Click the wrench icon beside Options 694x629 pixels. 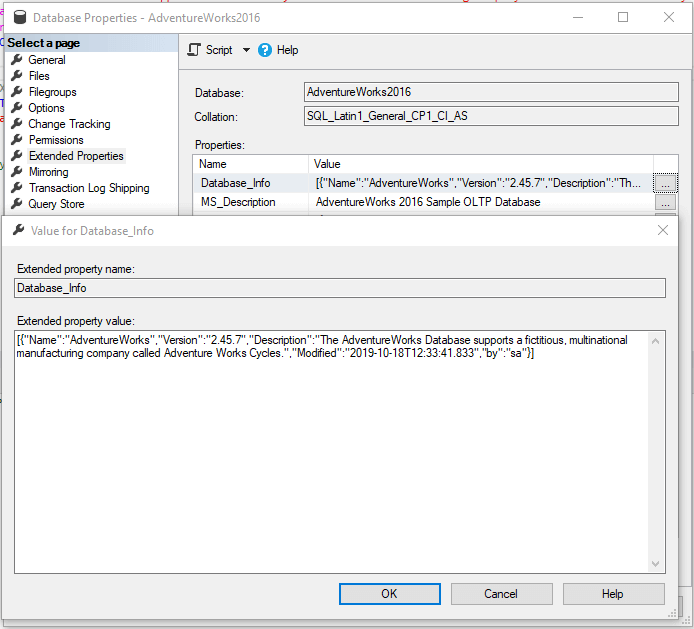(17, 107)
